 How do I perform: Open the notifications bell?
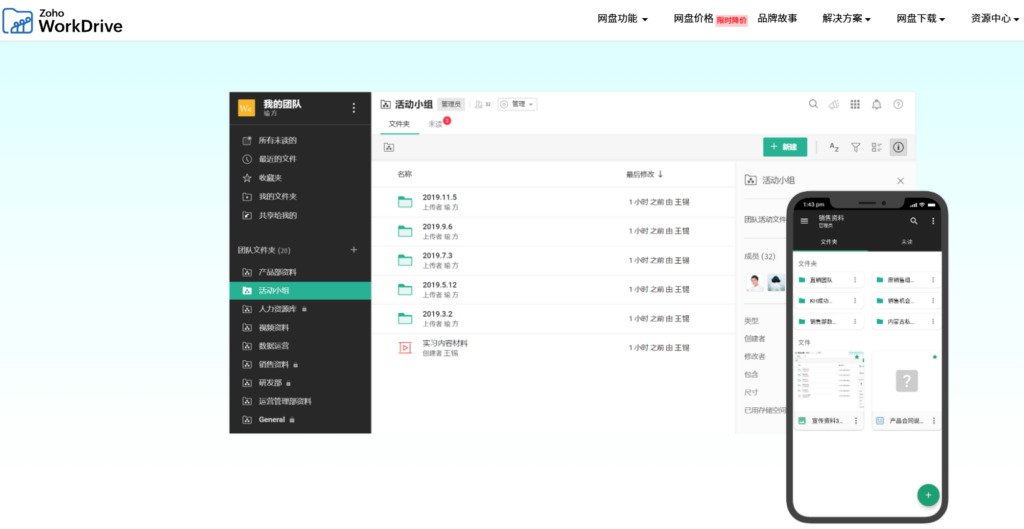click(876, 104)
